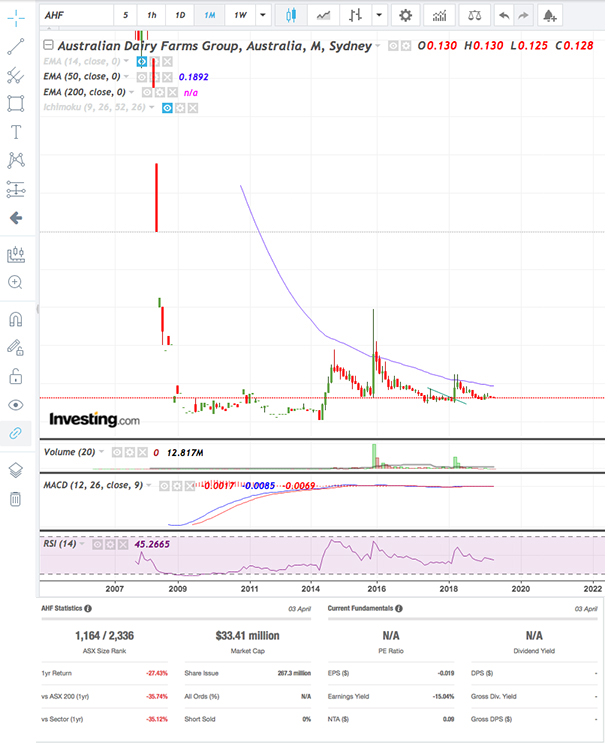Select the rectangle shape tool

pos(16,104)
